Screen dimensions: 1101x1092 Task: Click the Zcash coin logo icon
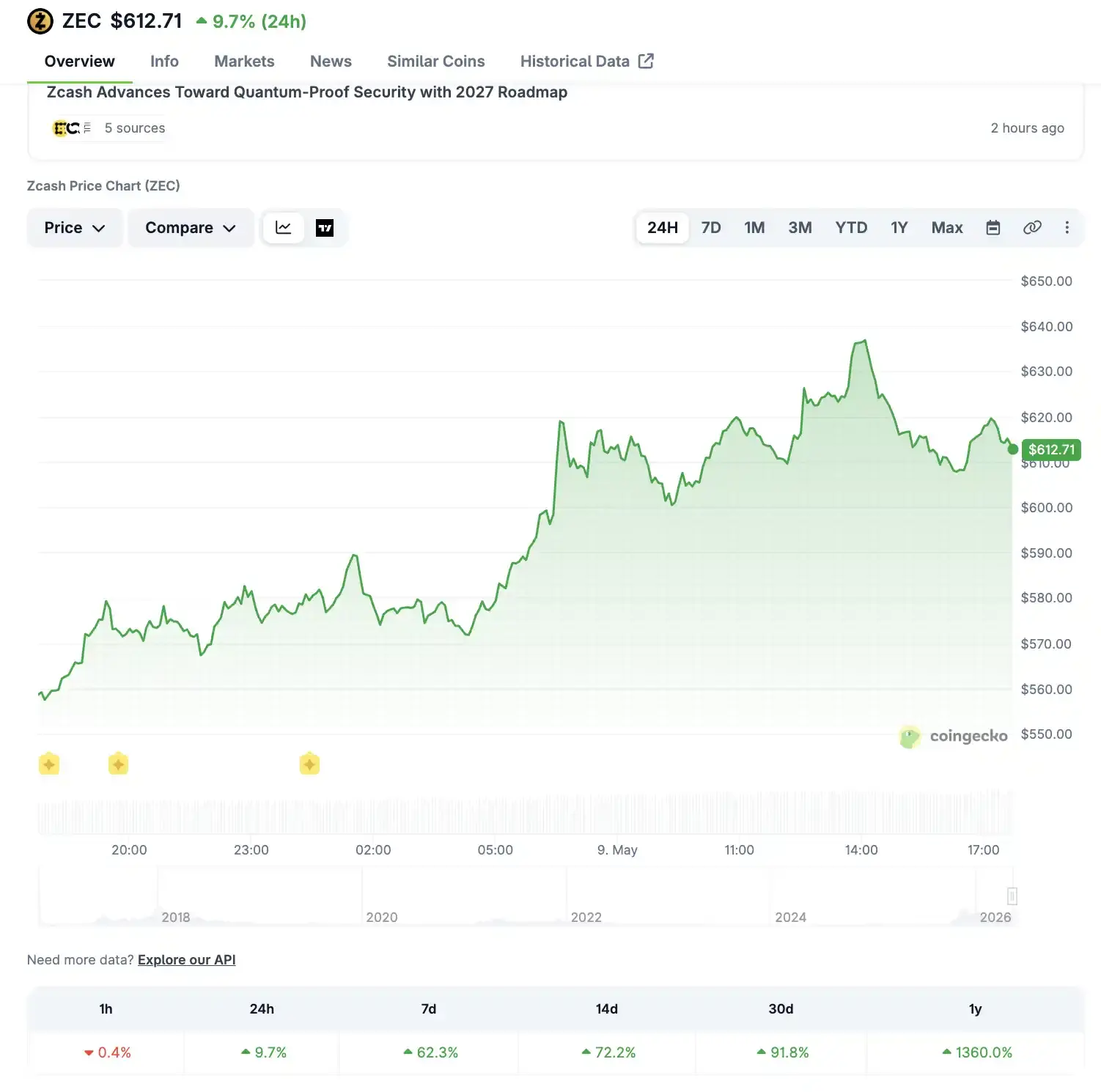coord(40,21)
